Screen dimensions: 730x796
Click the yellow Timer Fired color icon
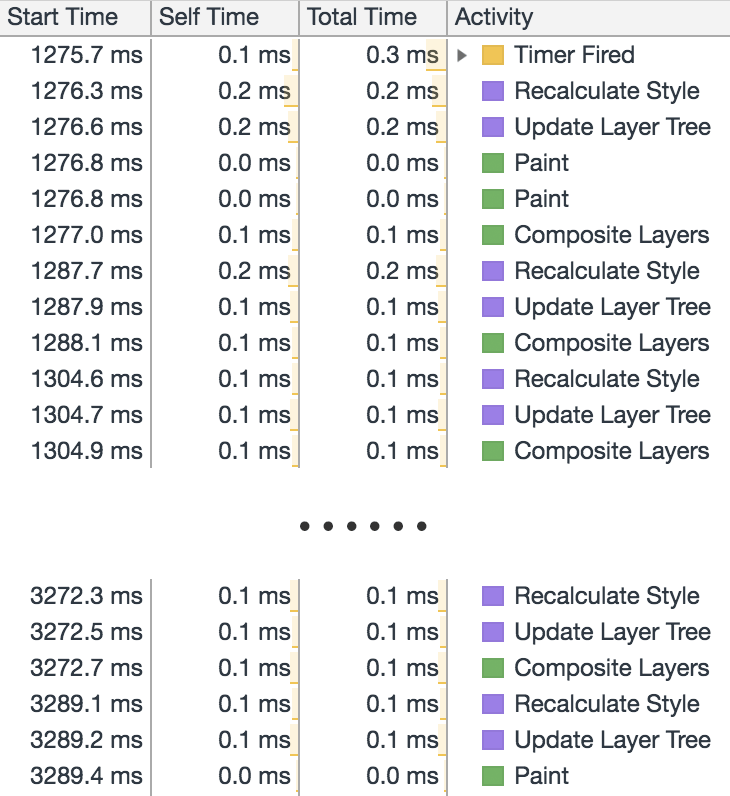coord(492,55)
